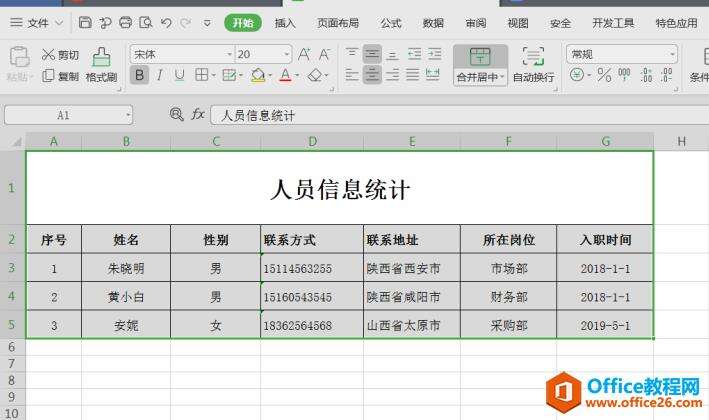Switch to the 插入 tab
The height and width of the screenshot is (420, 709).
[285, 23]
